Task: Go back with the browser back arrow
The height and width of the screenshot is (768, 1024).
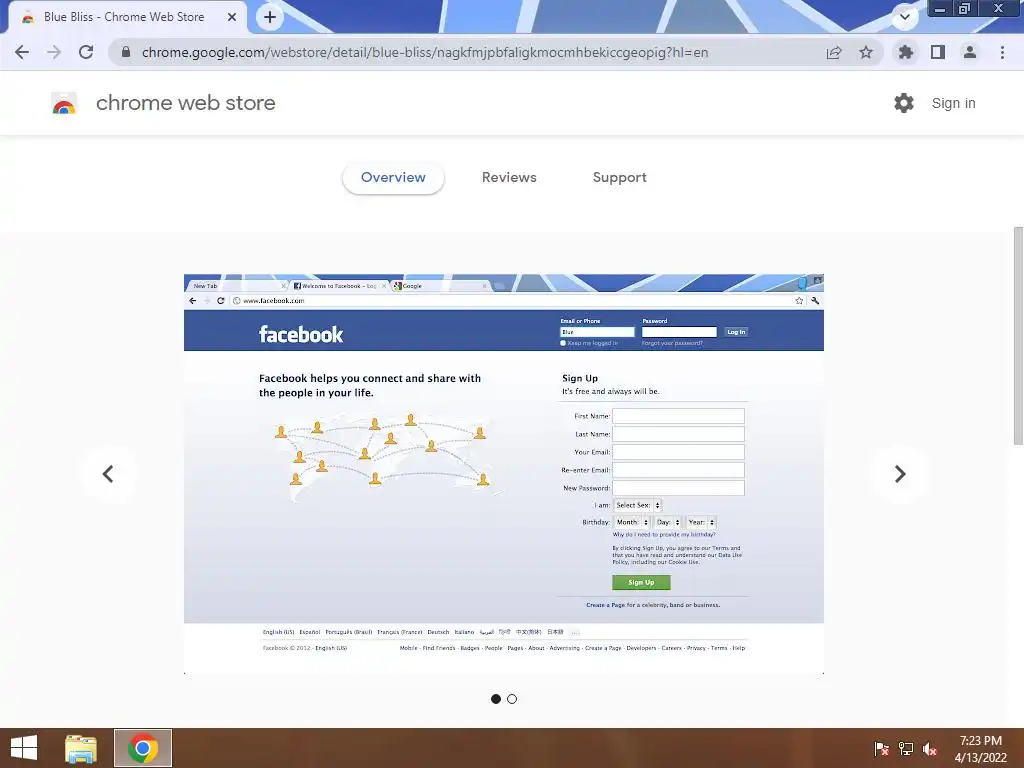Action: [x=22, y=52]
